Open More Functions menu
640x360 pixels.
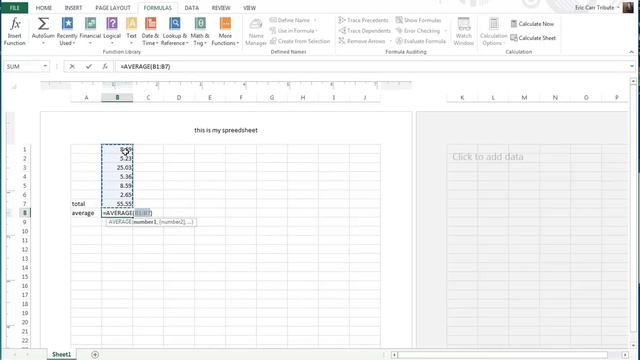[x=225, y=31]
